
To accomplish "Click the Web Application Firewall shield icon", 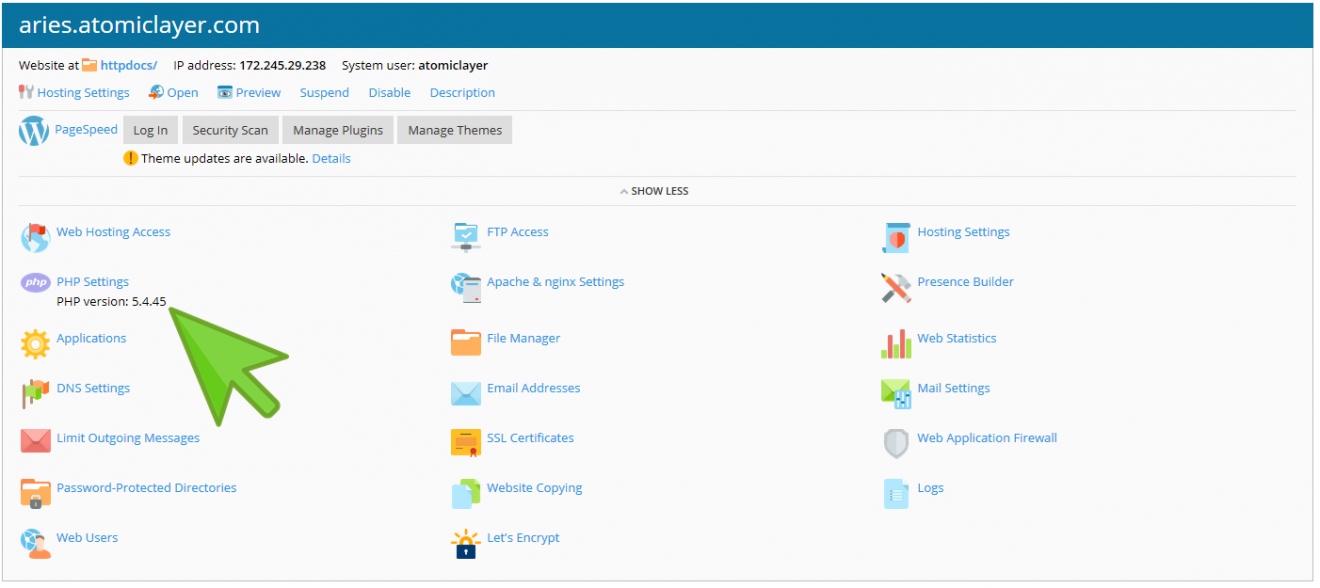I will [x=896, y=443].
